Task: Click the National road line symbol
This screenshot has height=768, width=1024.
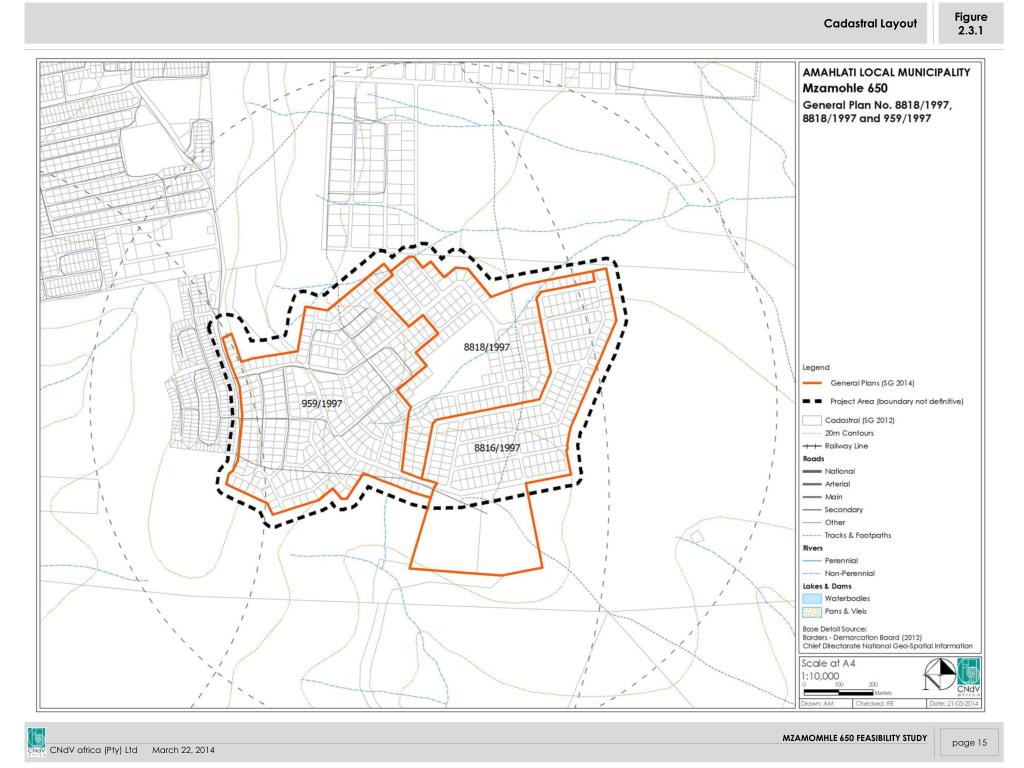Action: coord(812,472)
